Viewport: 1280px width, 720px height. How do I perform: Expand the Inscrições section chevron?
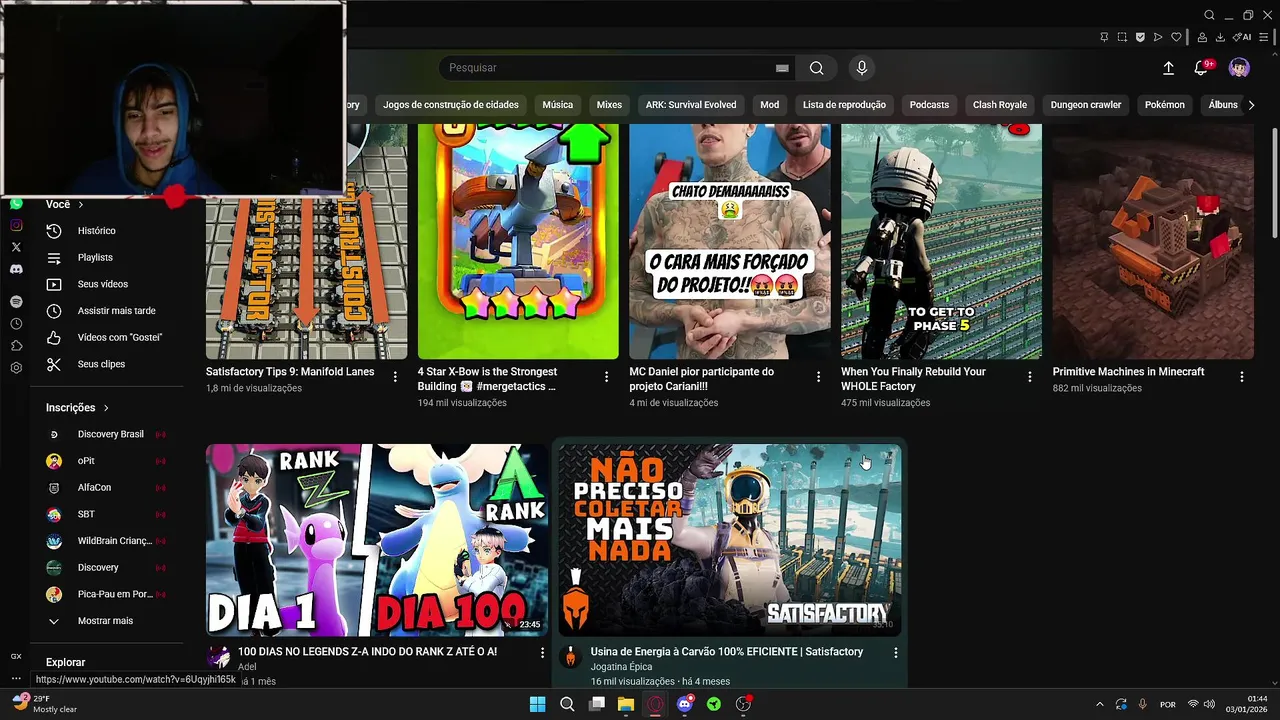[106, 408]
